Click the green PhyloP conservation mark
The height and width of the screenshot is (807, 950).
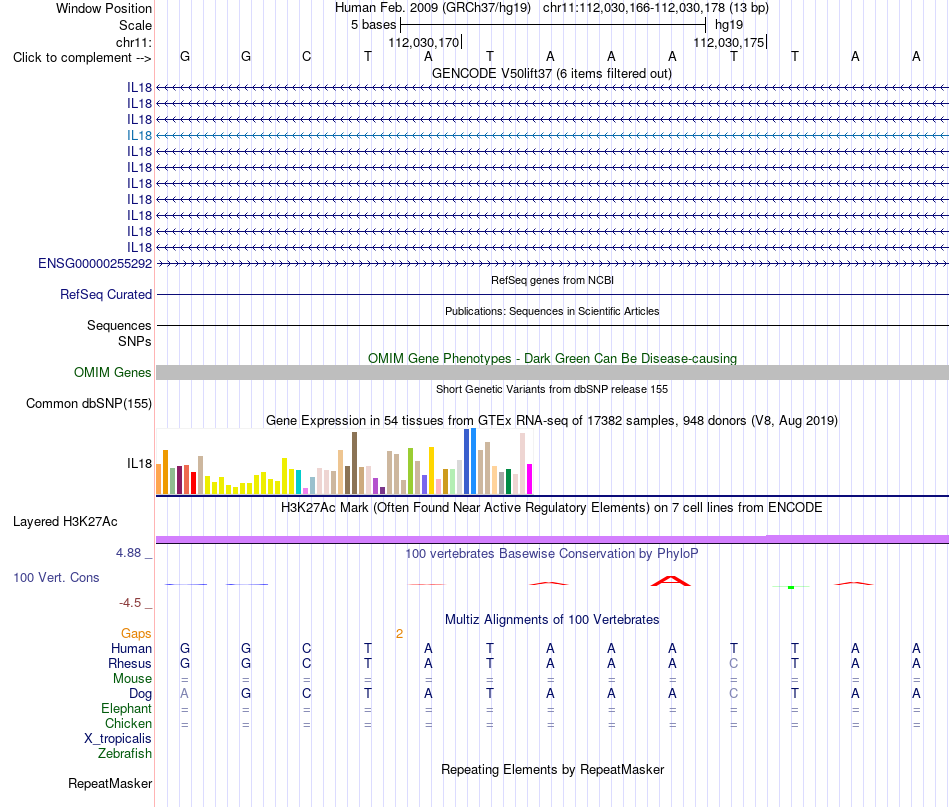[791, 587]
